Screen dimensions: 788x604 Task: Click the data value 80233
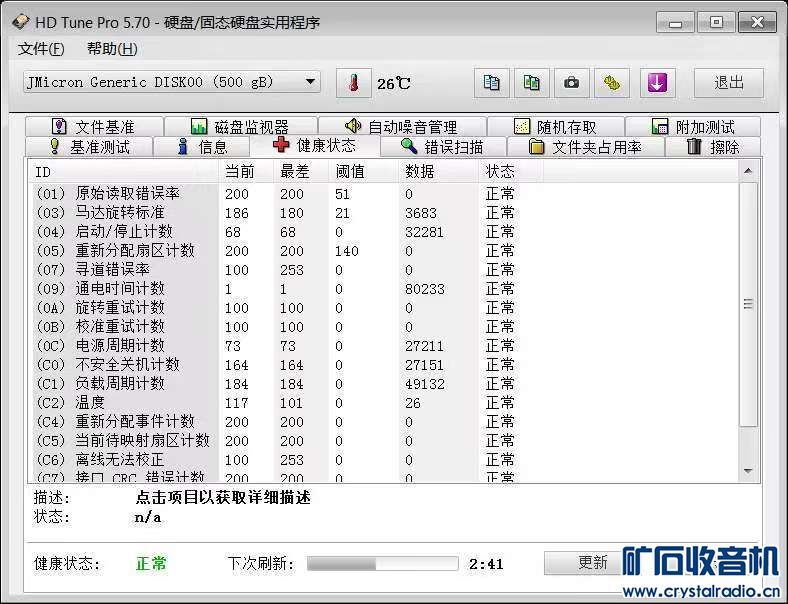(425, 289)
